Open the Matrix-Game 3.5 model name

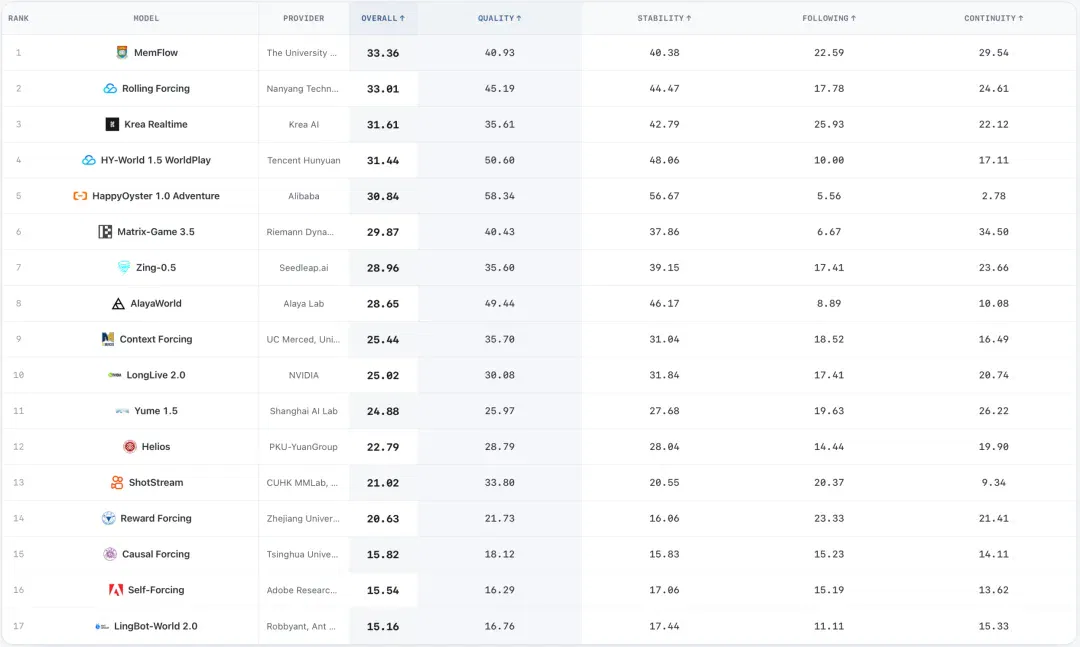click(156, 232)
